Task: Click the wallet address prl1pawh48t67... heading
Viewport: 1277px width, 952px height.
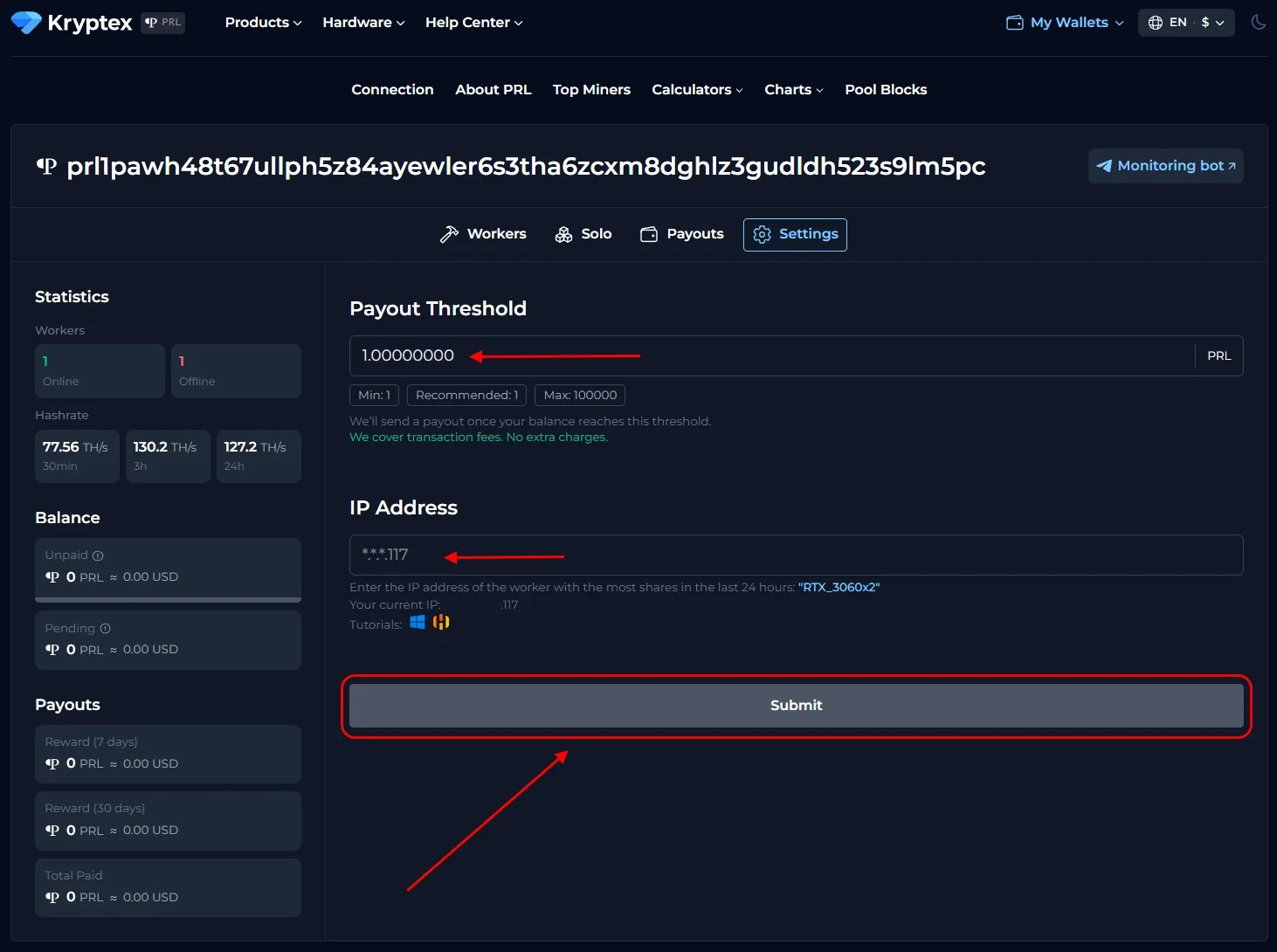Action: 526,166
